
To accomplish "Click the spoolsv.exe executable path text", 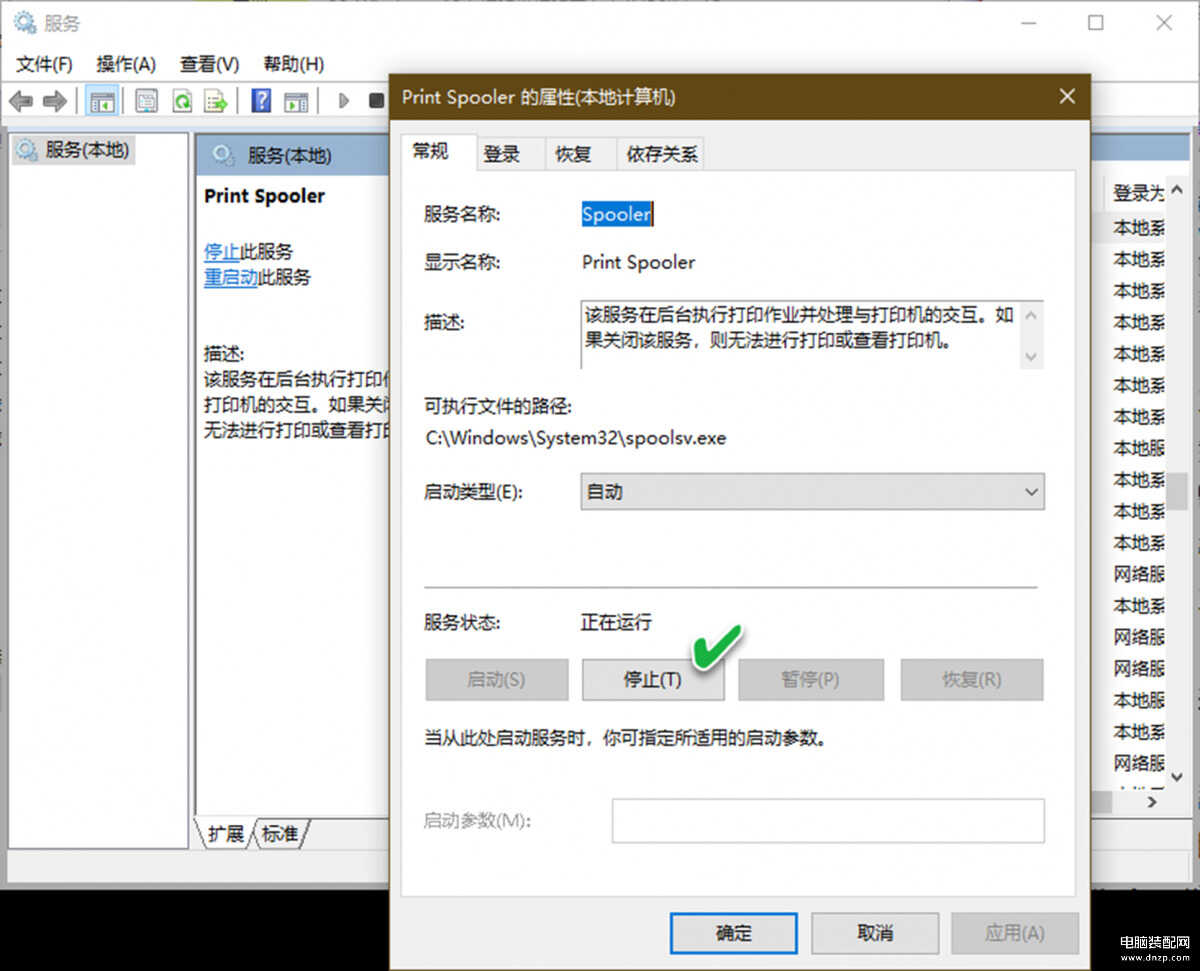I will (x=576, y=438).
